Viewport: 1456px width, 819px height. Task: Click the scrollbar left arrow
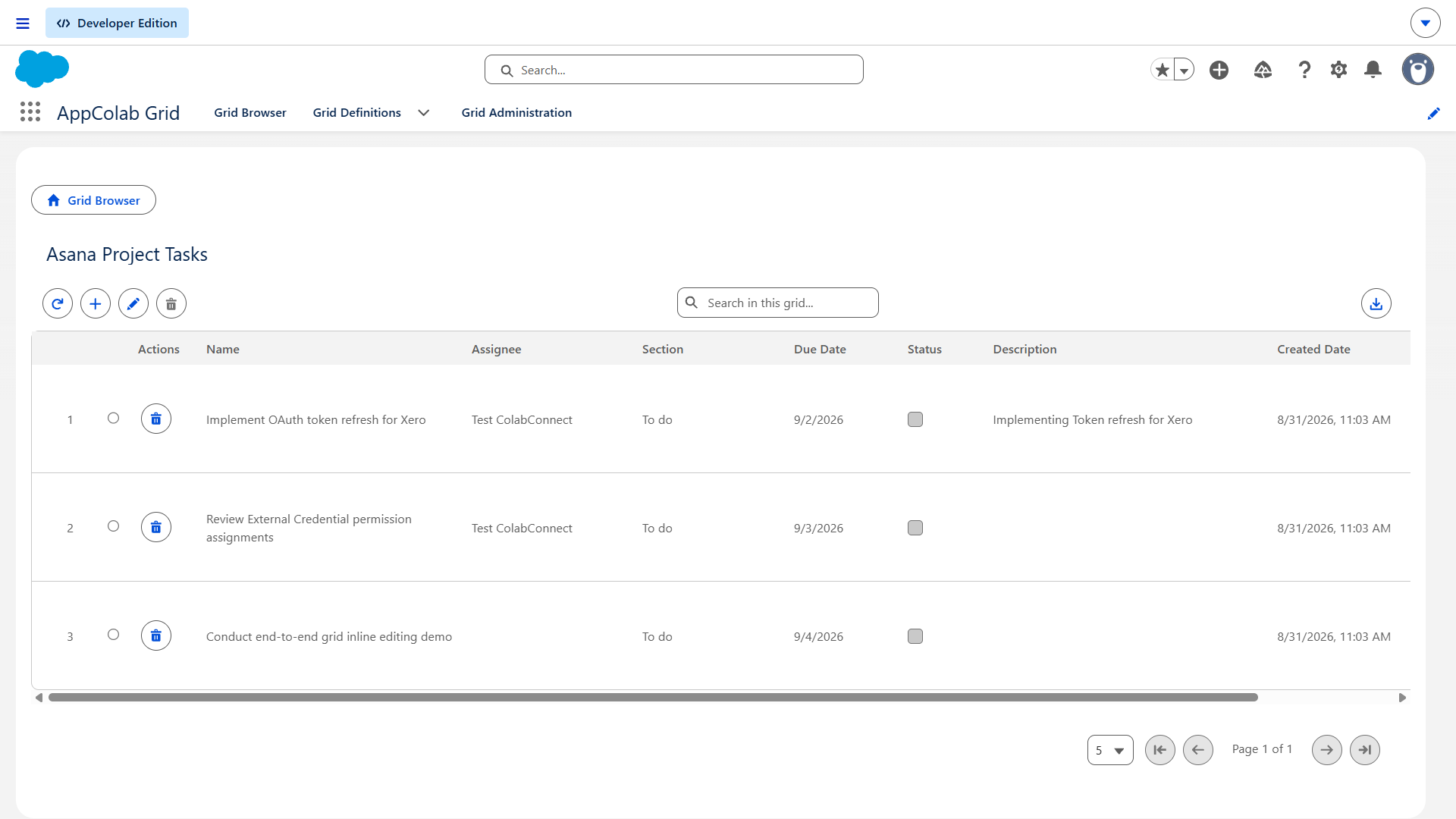39,698
